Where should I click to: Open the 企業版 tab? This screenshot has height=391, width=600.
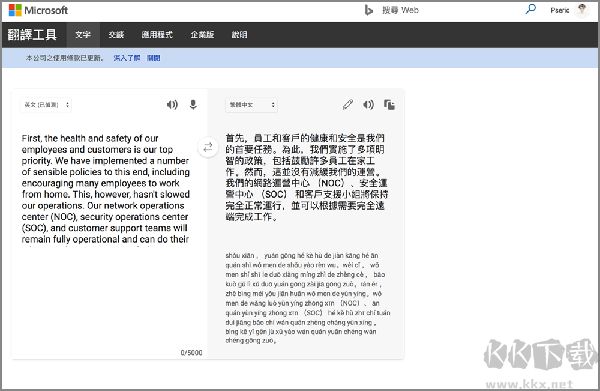point(202,35)
